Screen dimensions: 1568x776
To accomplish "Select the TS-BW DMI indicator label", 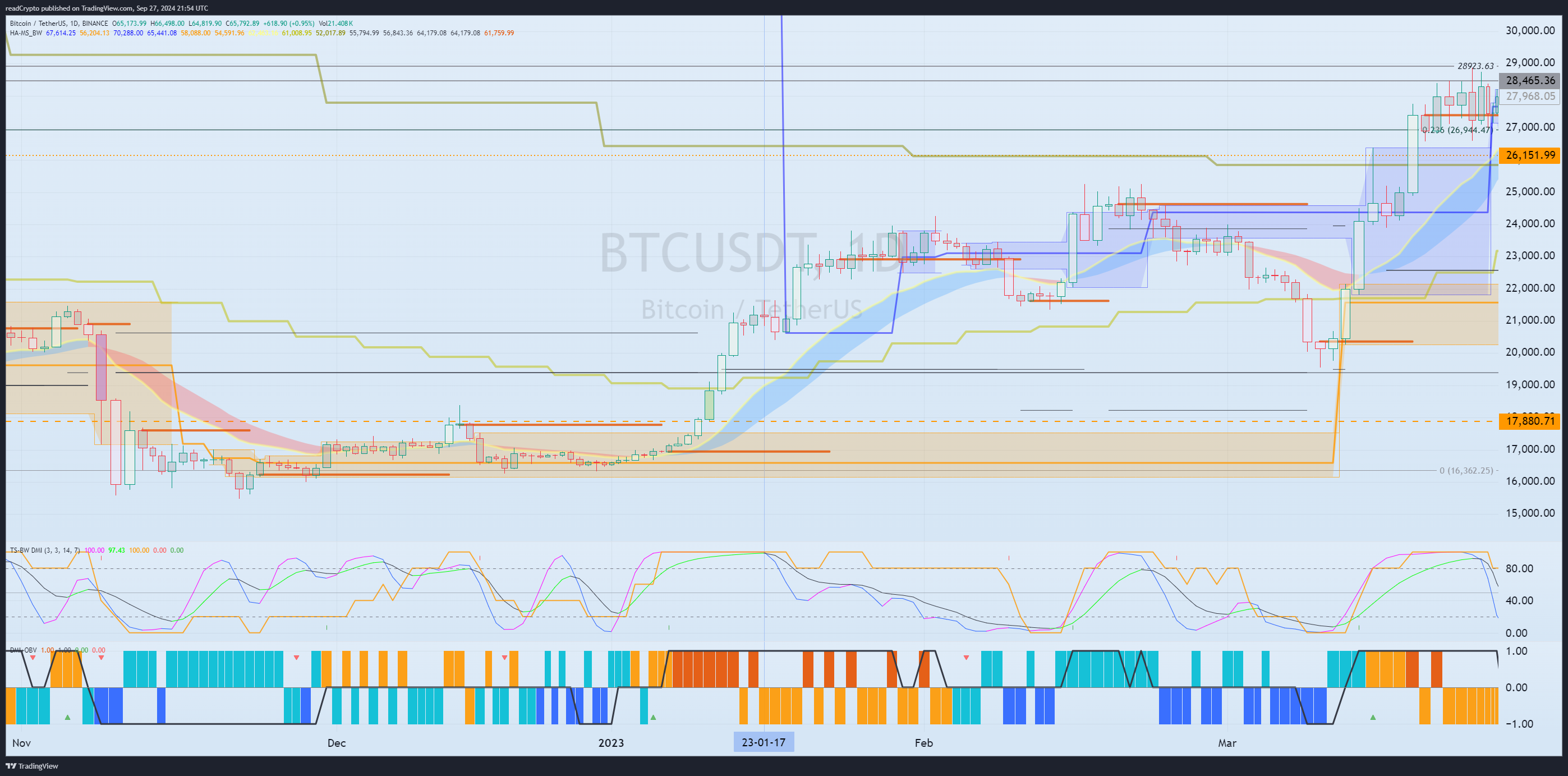I will [x=44, y=550].
